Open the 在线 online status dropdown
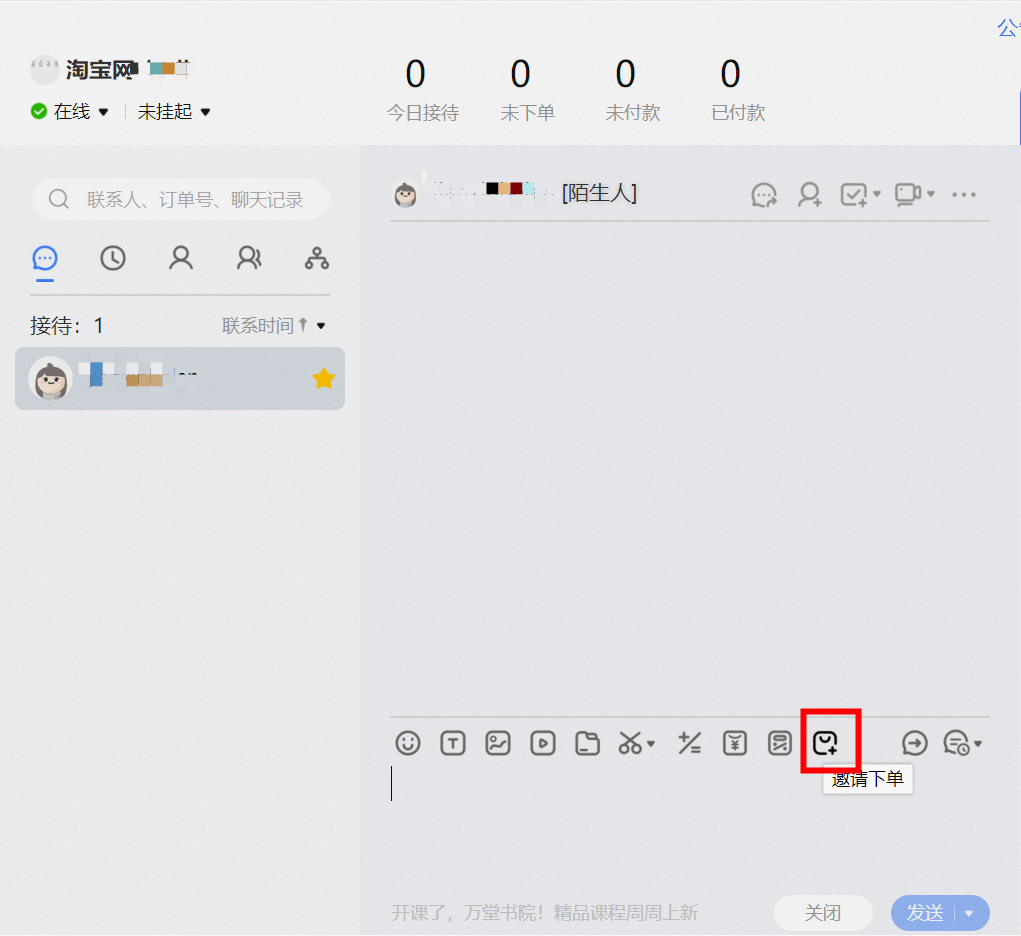 [x=70, y=111]
